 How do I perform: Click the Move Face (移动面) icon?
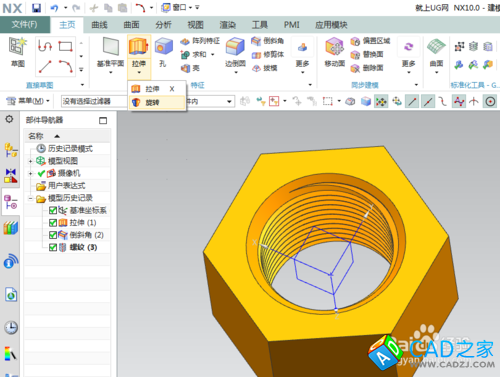pyautogui.click(x=334, y=47)
